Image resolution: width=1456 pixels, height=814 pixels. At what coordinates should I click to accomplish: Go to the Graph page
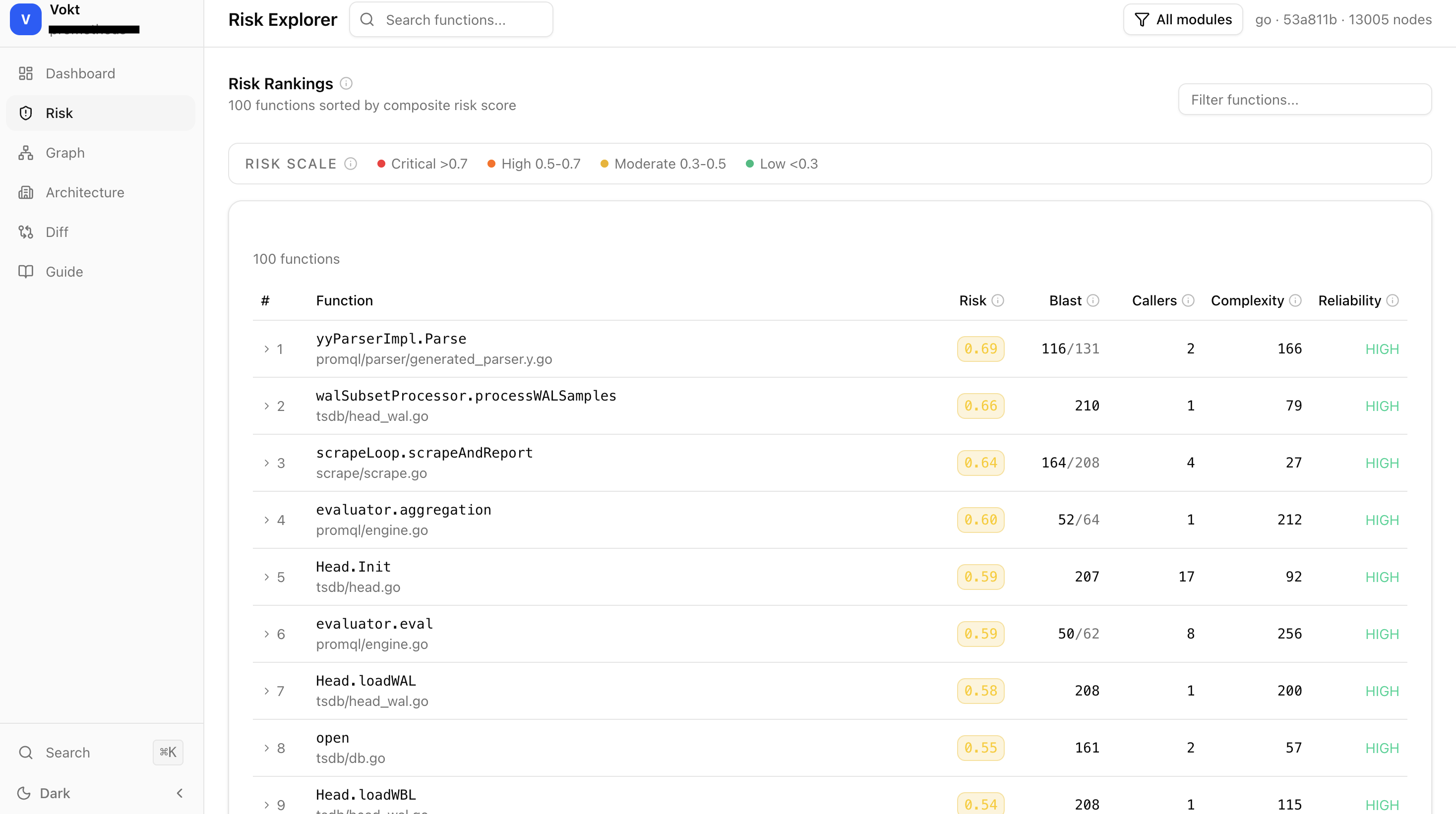(101, 153)
